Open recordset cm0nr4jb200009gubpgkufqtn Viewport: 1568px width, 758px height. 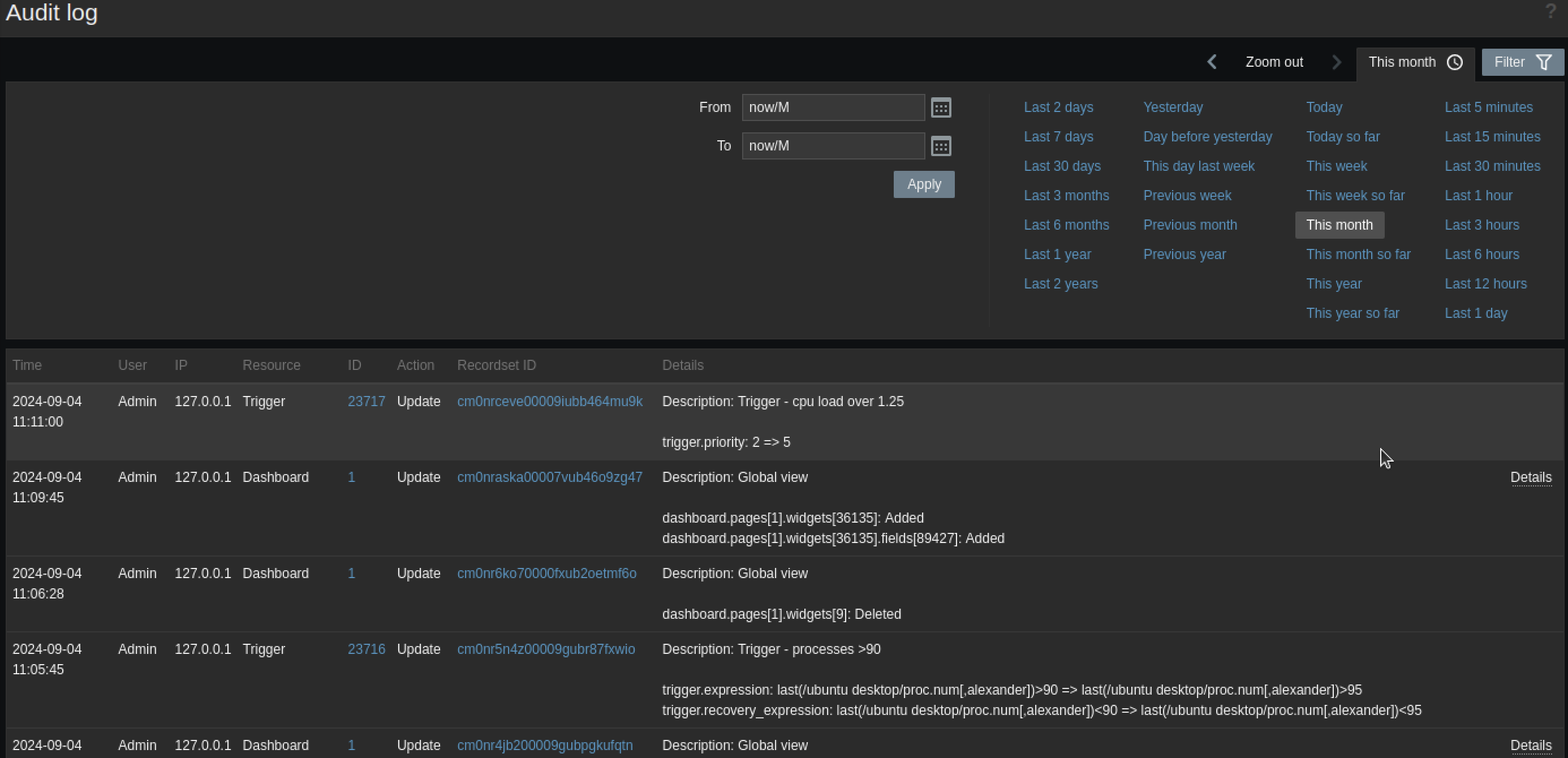click(x=545, y=746)
